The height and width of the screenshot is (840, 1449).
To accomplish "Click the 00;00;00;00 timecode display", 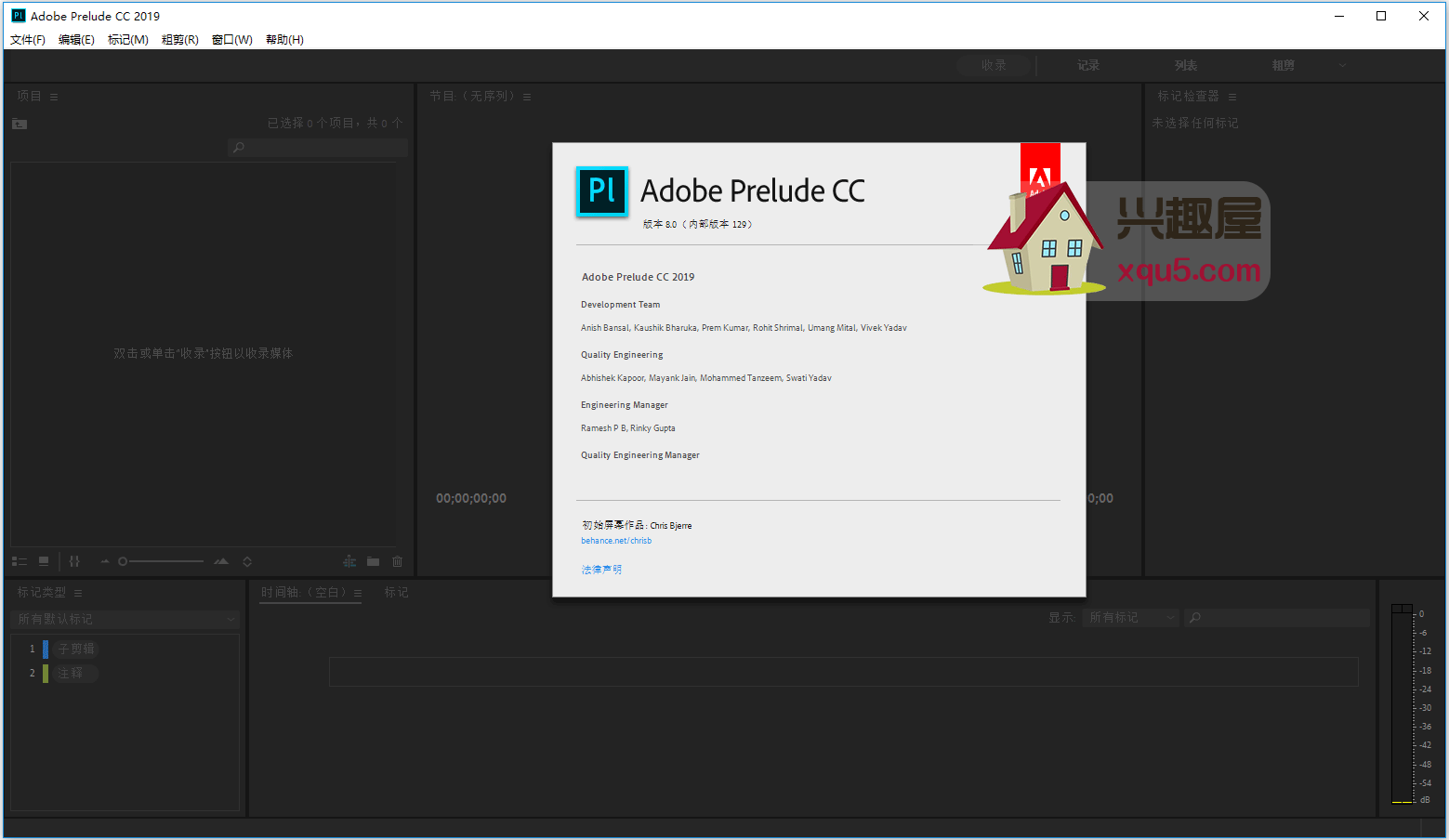I will (471, 499).
